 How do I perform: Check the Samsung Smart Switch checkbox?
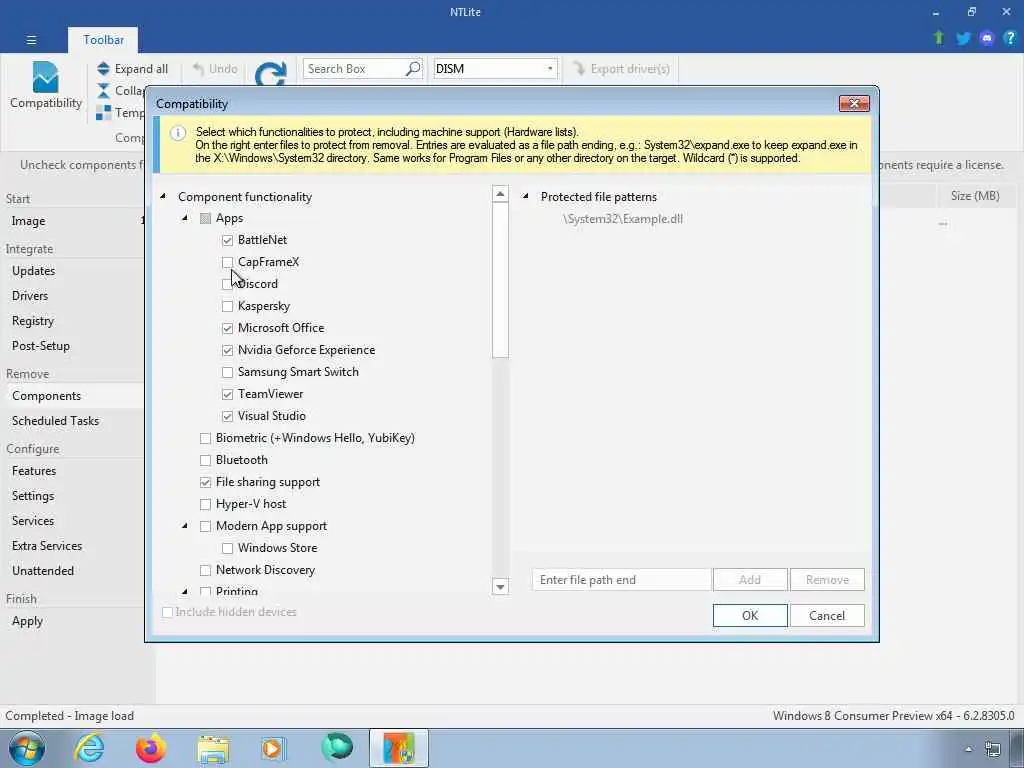(227, 372)
